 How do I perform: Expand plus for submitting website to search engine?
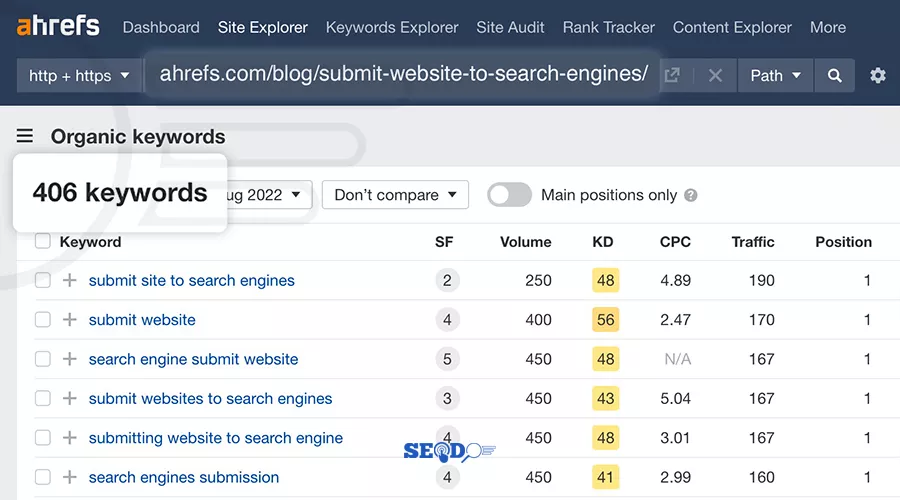point(69,437)
